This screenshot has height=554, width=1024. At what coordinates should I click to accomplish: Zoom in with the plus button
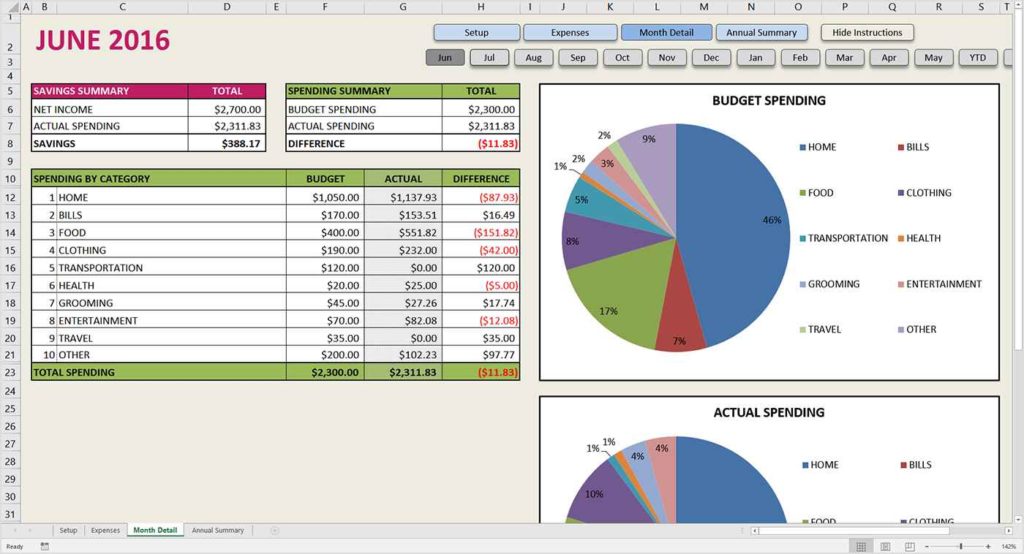pyautogui.click(x=988, y=546)
